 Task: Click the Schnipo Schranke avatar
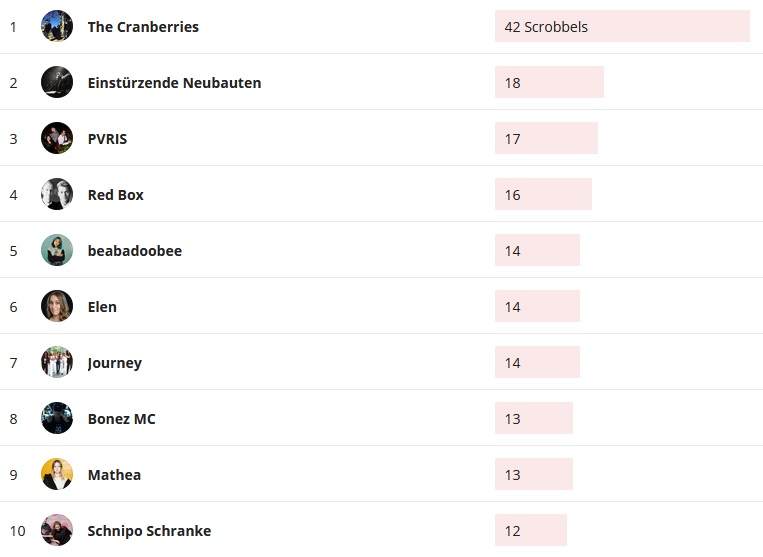coord(57,530)
